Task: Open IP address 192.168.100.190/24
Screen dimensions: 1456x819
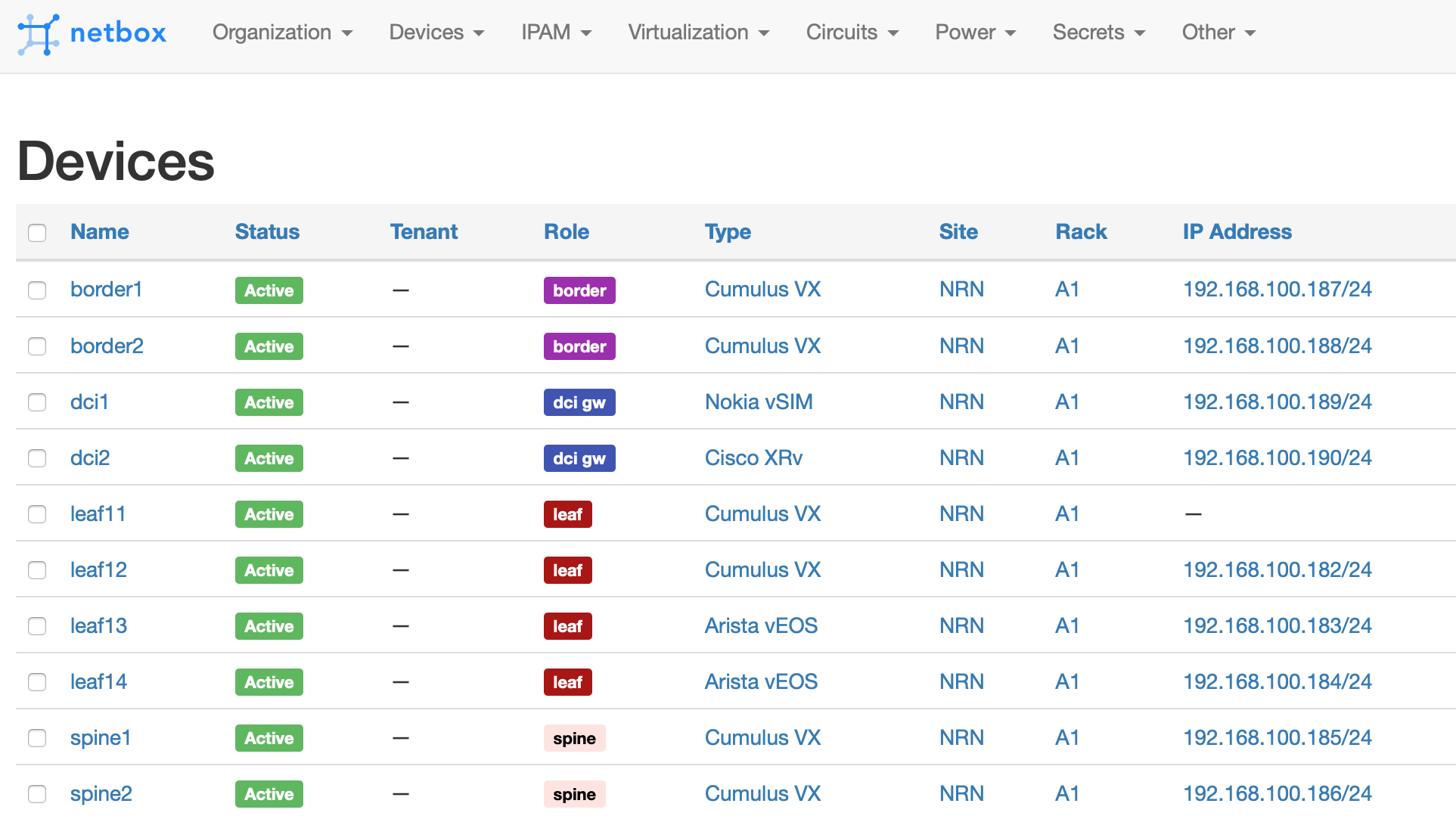Action: (1277, 458)
